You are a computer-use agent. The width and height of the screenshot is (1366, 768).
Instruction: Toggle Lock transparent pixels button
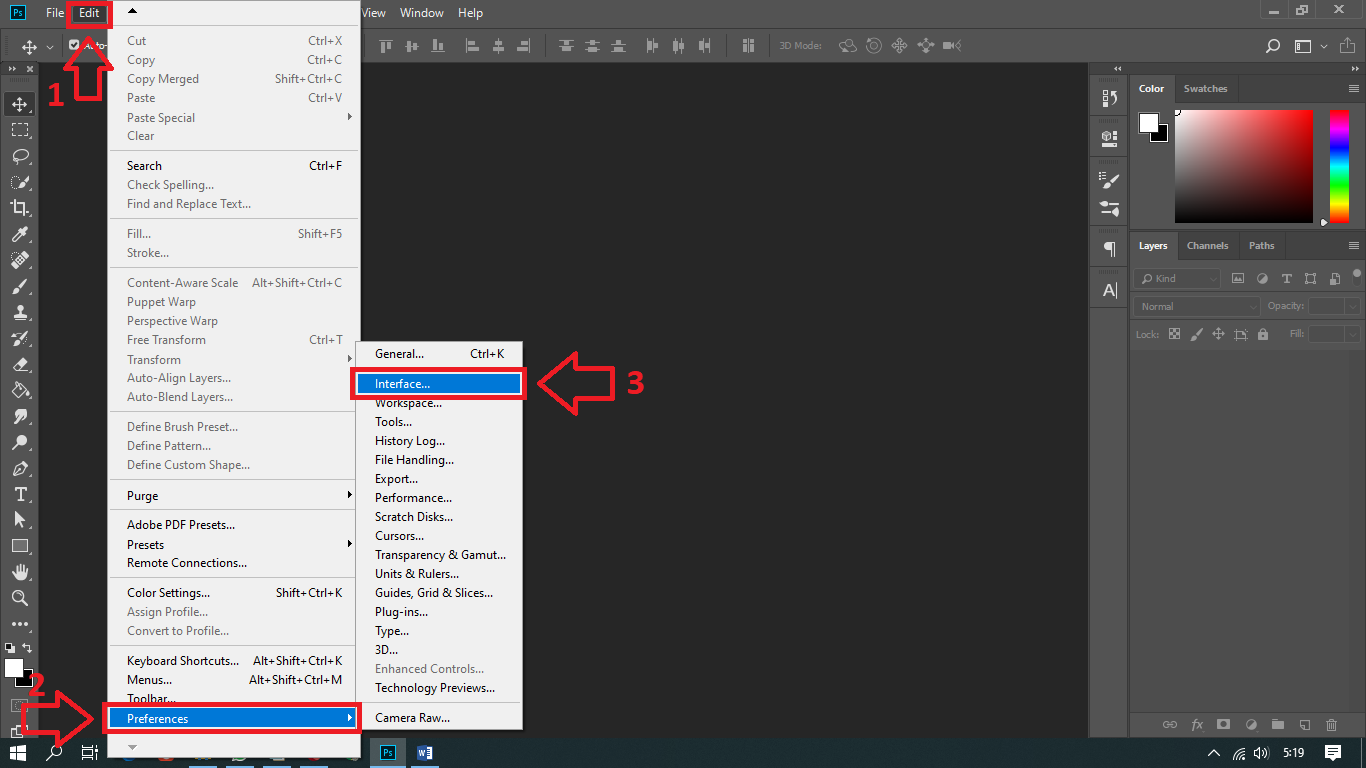[1174, 334]
